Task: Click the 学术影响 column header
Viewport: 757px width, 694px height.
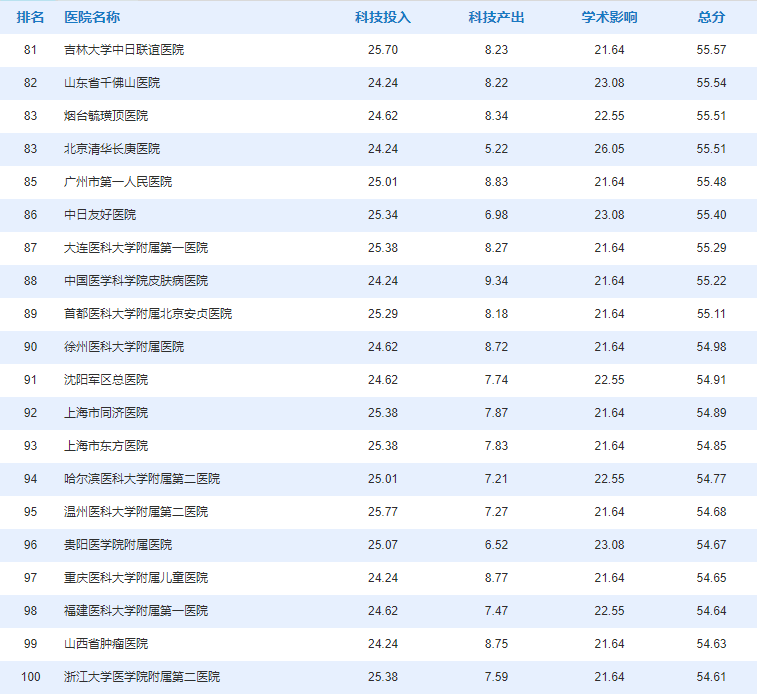Action: 609,17
